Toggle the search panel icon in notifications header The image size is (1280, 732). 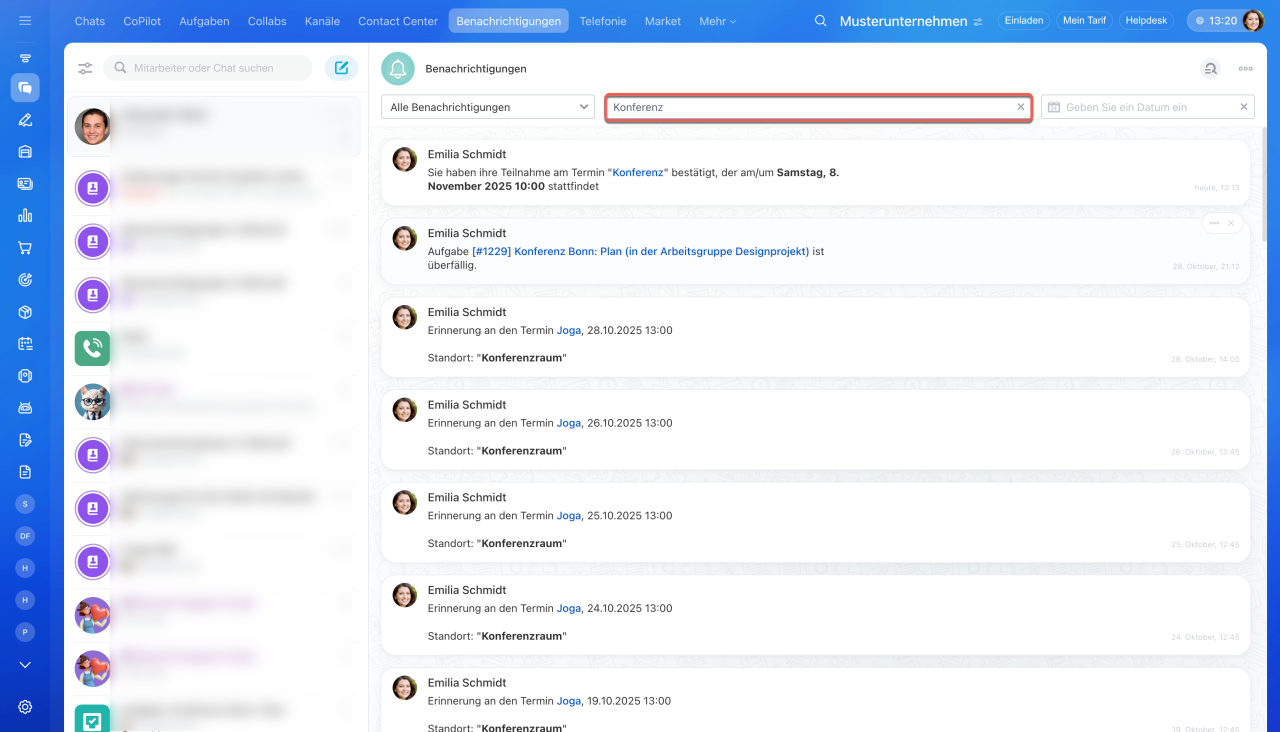coord(1210,69)
